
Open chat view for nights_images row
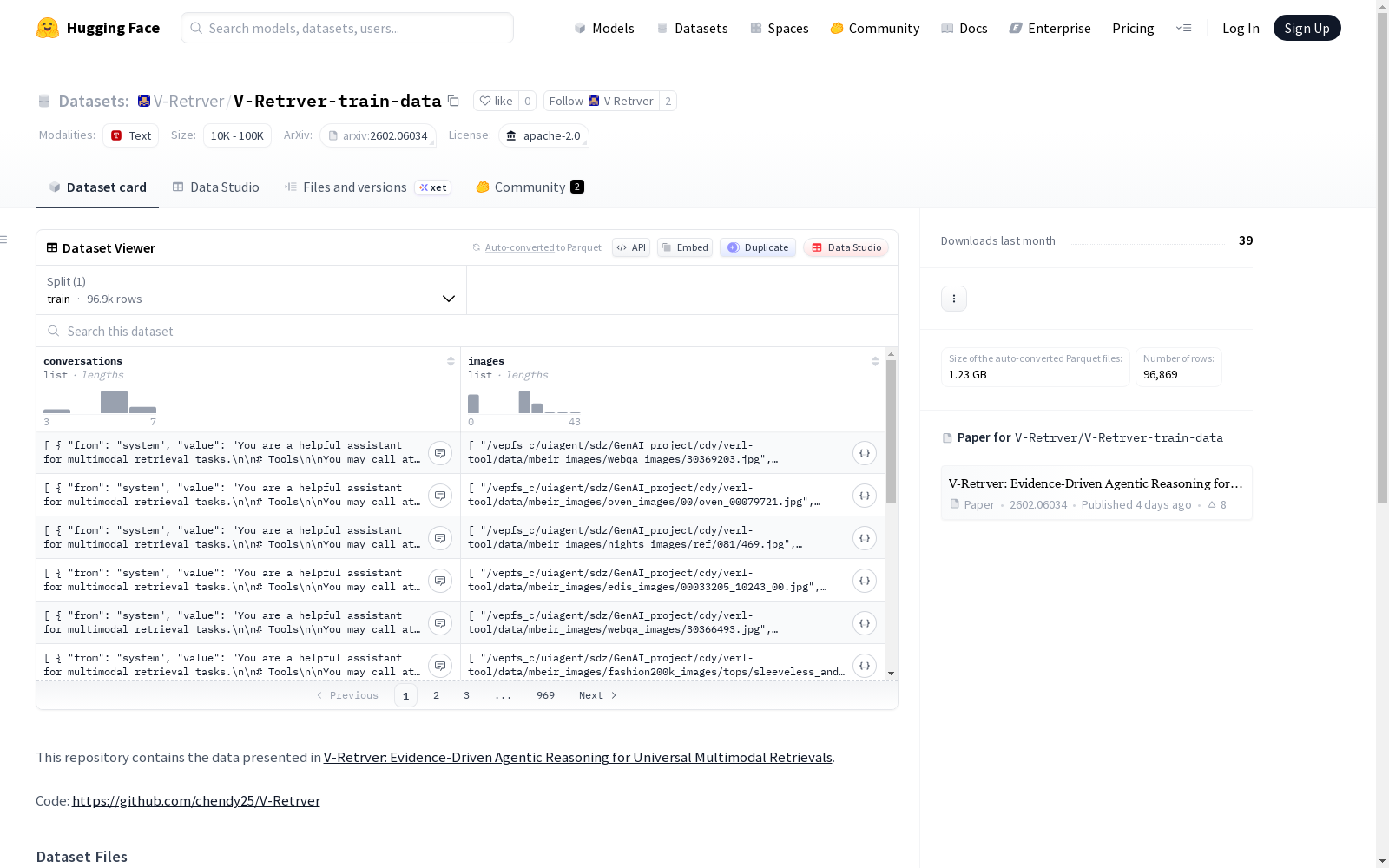click(440, 538)
